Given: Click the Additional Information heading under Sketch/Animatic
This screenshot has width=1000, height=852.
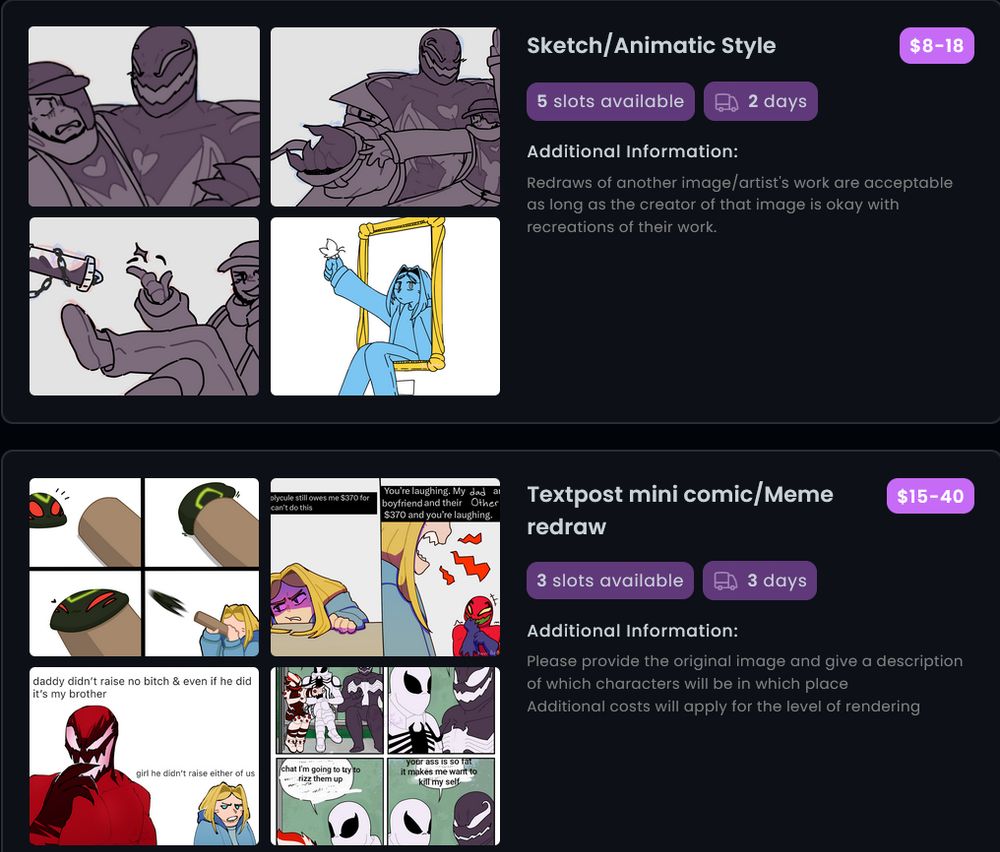Looking at the screenshot, I should (x=632, y=152).
